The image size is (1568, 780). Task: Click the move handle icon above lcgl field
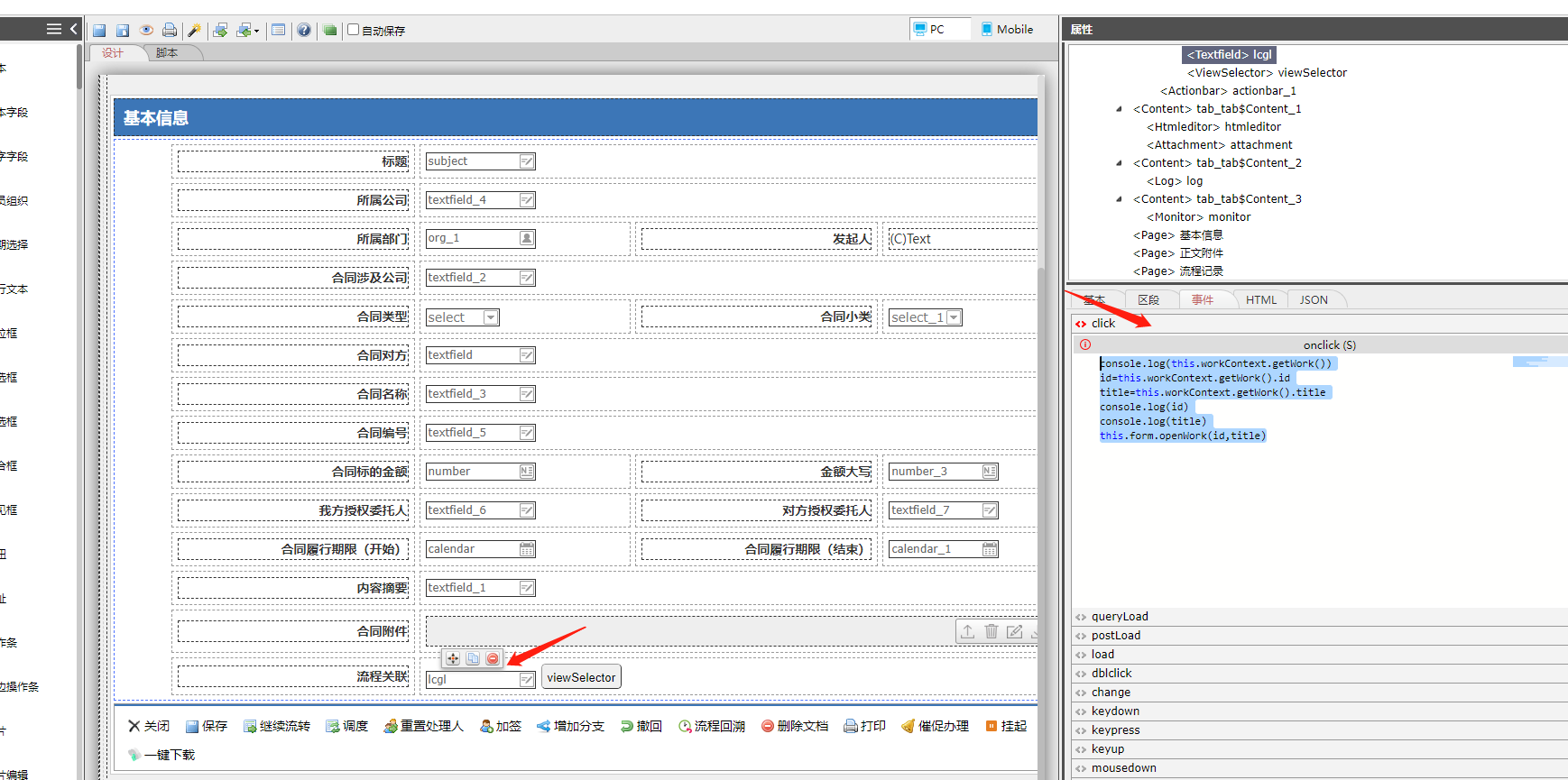pos(453,658)
